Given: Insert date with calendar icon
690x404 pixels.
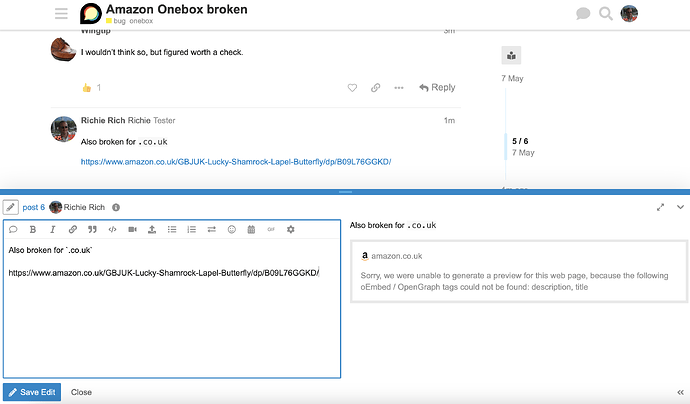Looking at the screenshot, I should point(251,229).
